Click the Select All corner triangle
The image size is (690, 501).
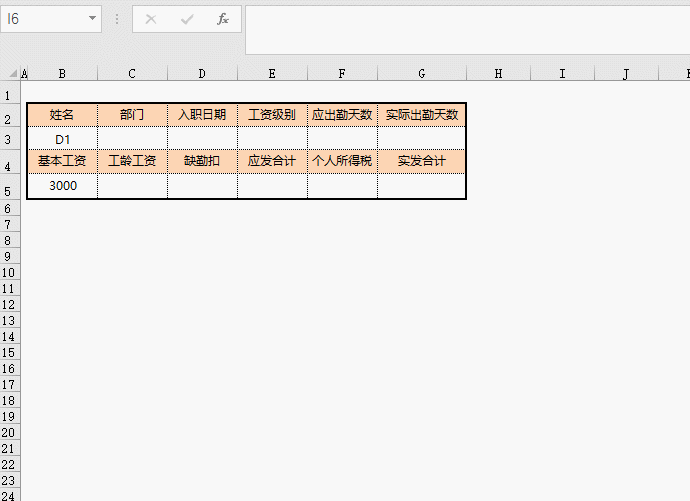(13, 73)
